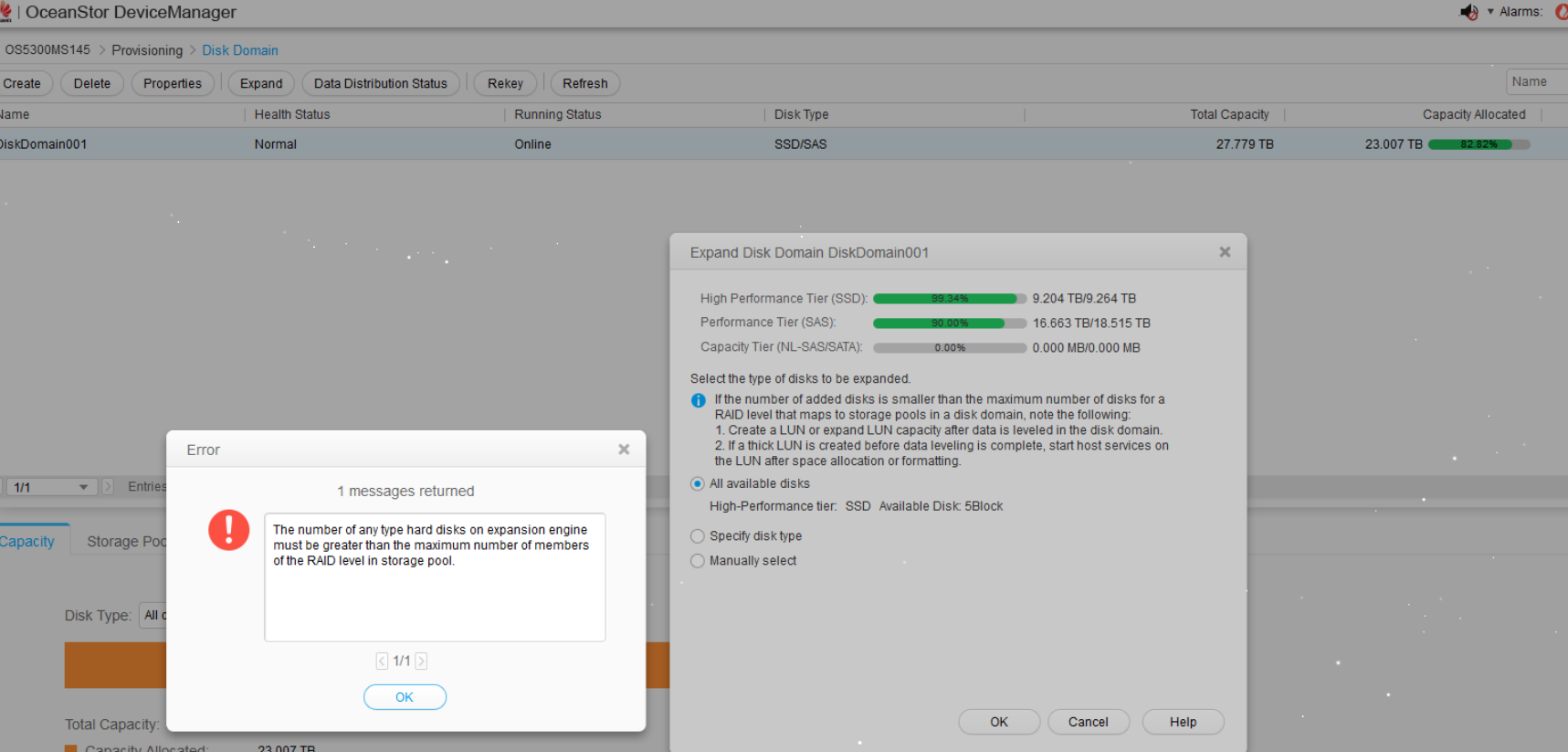Select the All available disks option

click(x=698, y=483)
